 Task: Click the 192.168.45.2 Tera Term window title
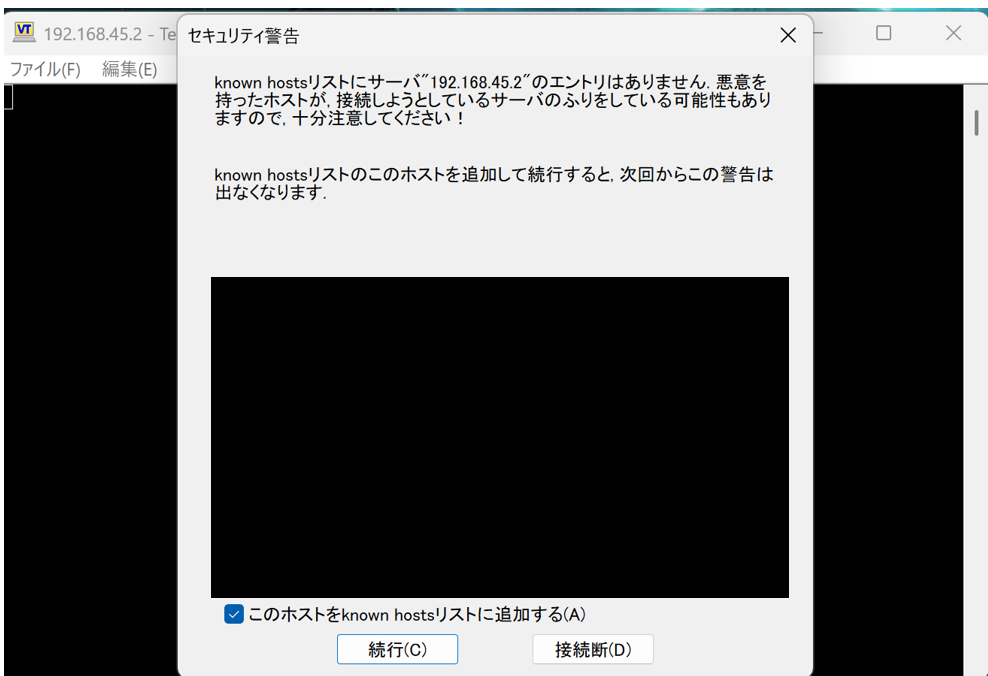[x=109, y=34]
